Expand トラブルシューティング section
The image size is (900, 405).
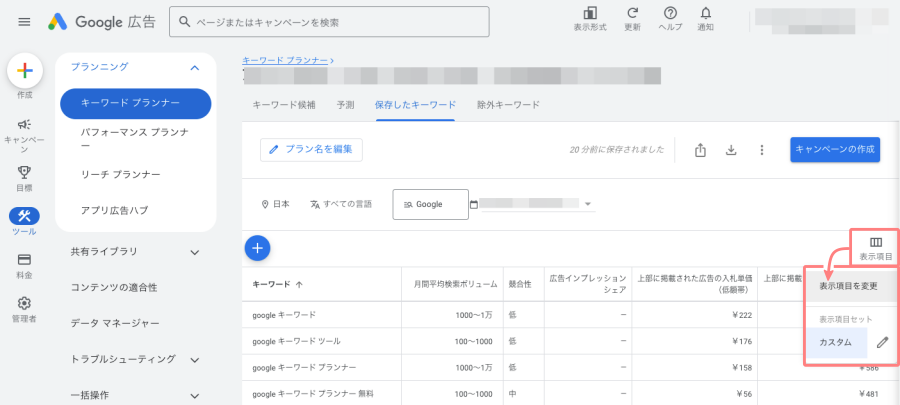click(195, 360)
